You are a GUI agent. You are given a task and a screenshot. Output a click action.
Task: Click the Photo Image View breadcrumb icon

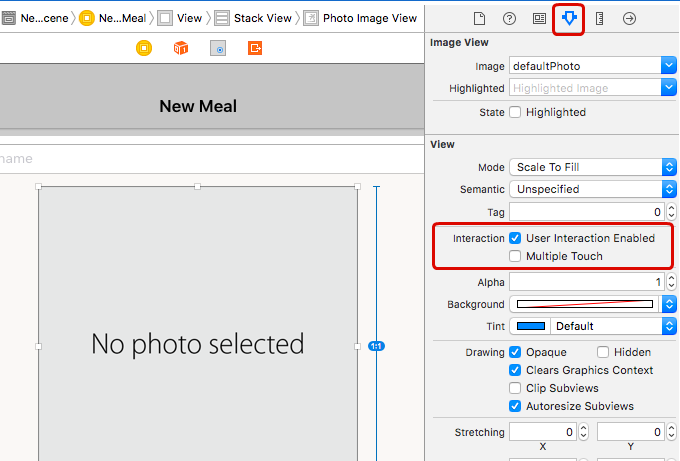pos(311,18)
